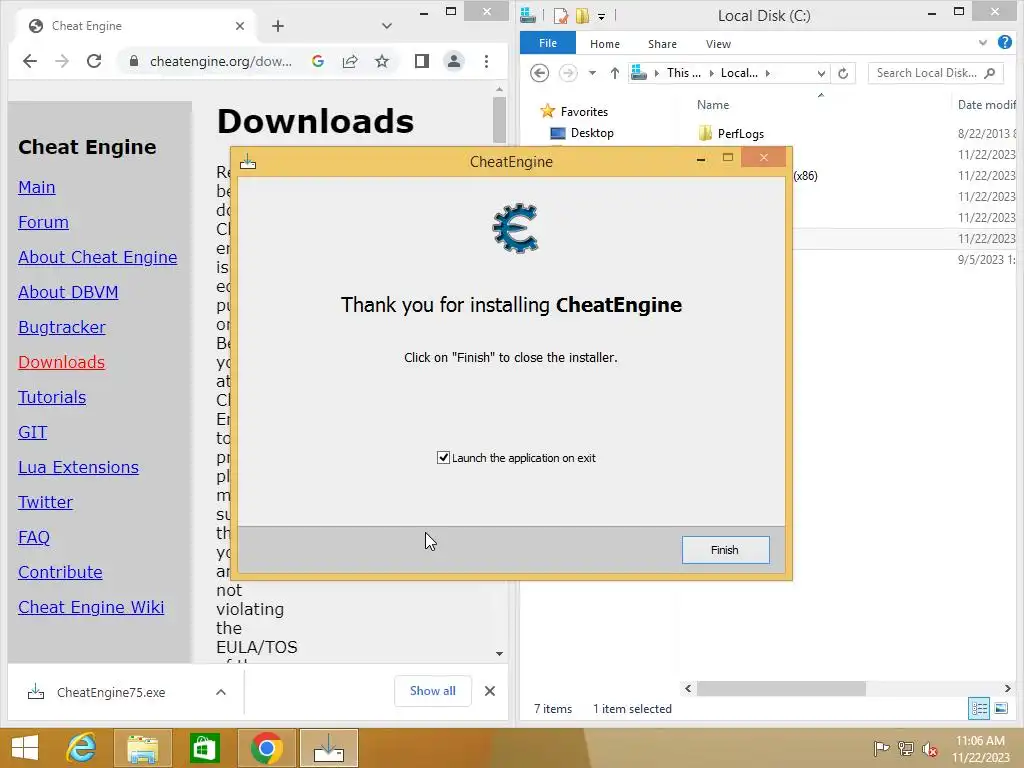Screen dimensions: 1024x768
Task: Open Lua Extensions link
Action: [x=78, y=467]
